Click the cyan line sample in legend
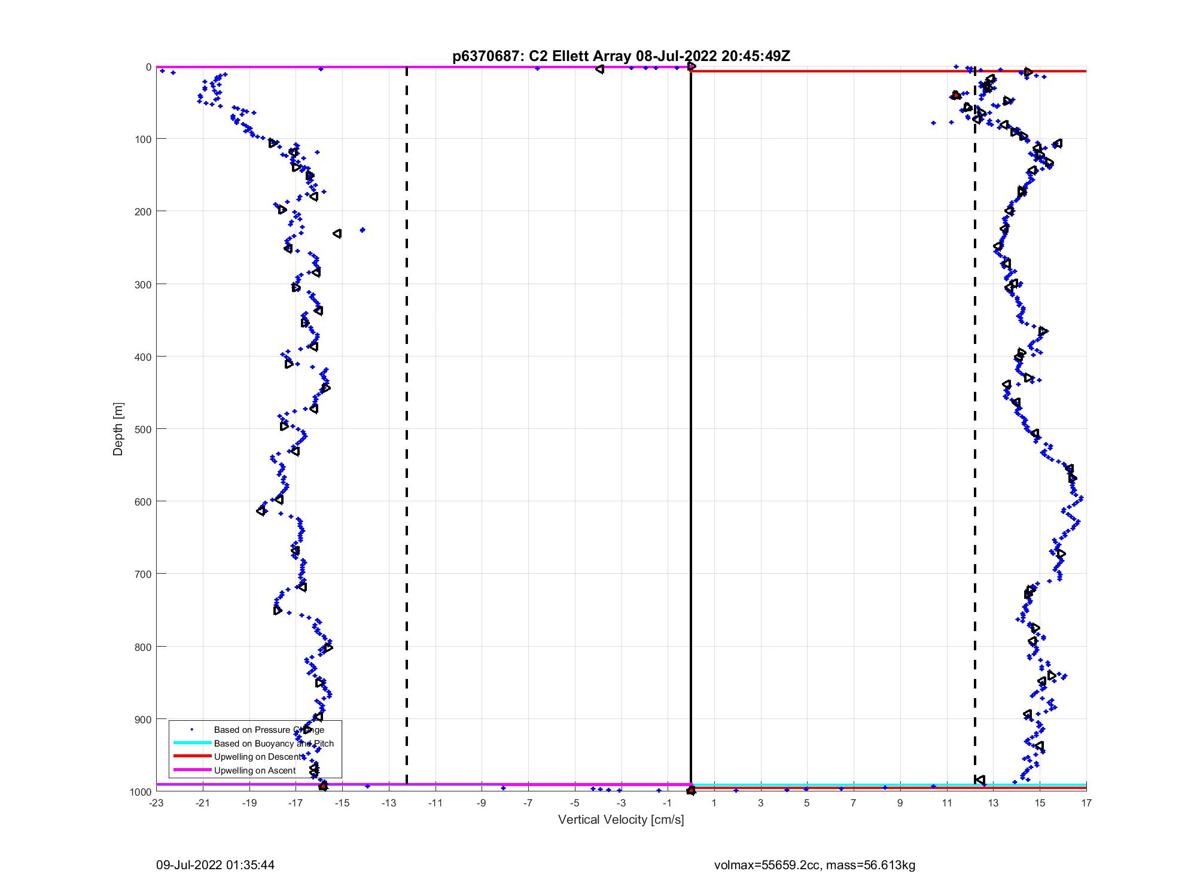This screenshot has width=1200, height=889. pyautogui.click(x=191, y=744)
